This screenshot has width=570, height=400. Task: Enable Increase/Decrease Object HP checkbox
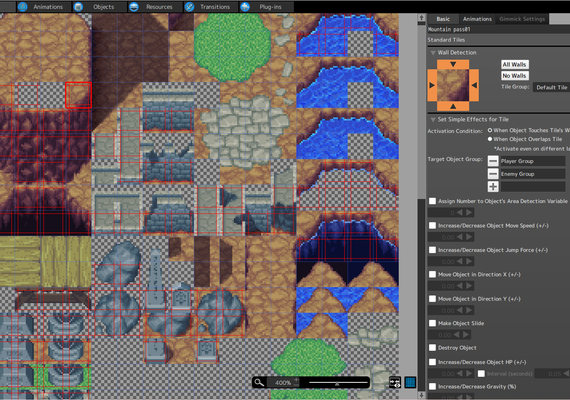(432, 362)
